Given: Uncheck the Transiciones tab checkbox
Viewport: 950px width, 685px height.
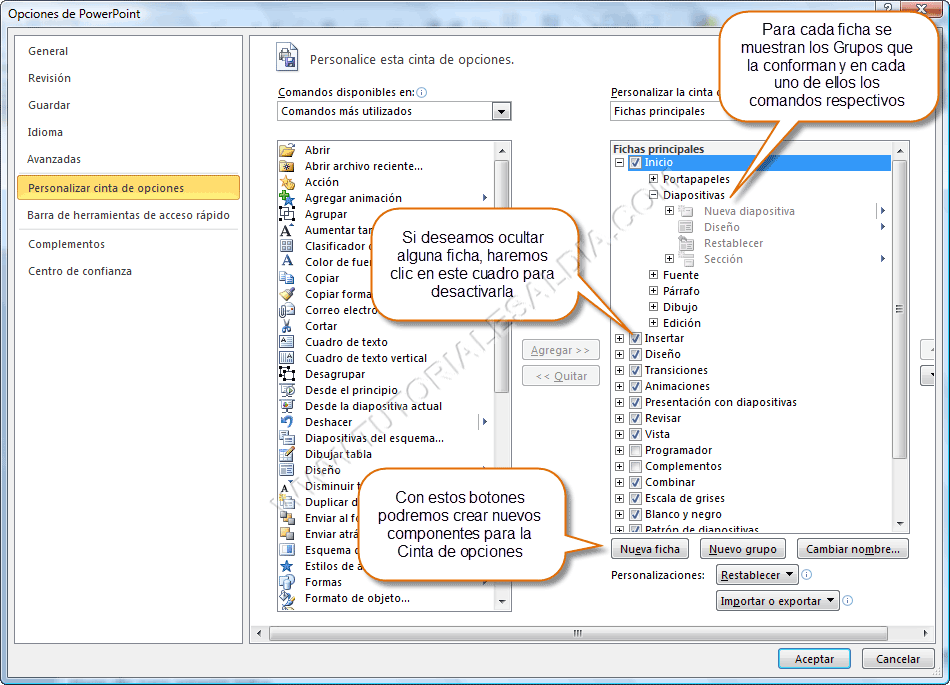Looking at the screenshot, I should [635, 370].
